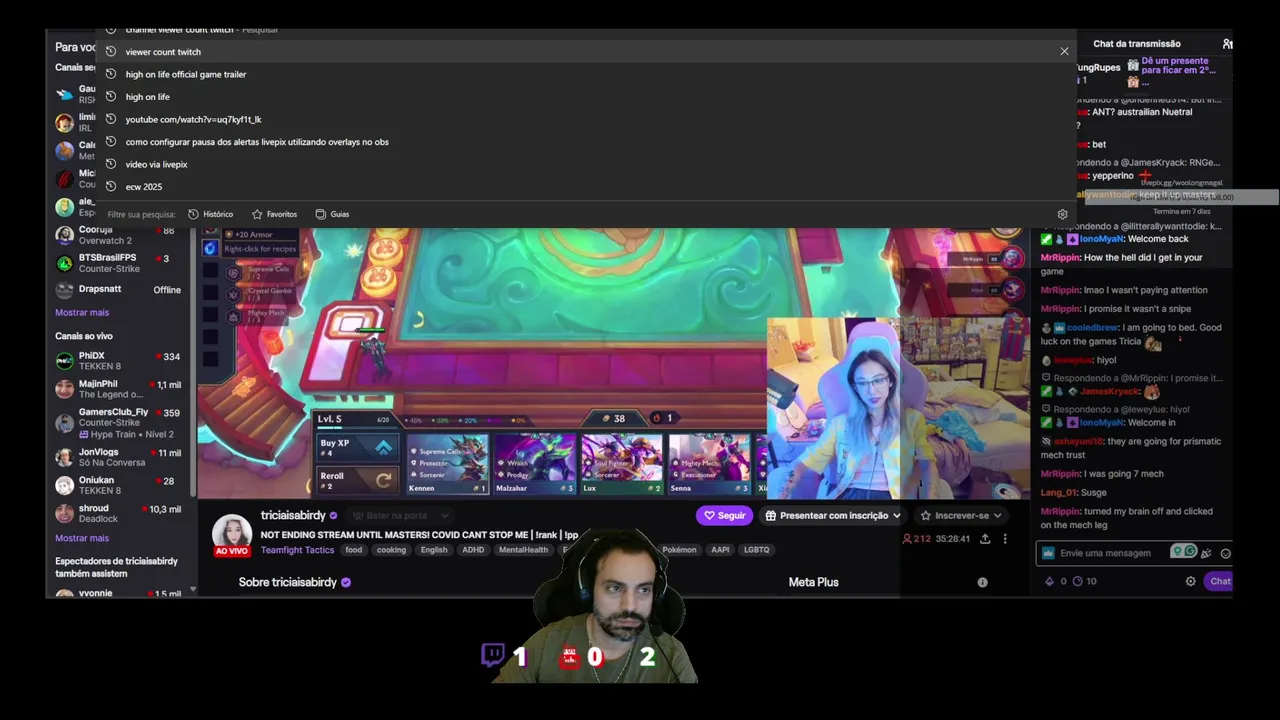Click the 'MentalHealth' stream tag
This screenshot has width=1280, height=720.
(523, 550)
